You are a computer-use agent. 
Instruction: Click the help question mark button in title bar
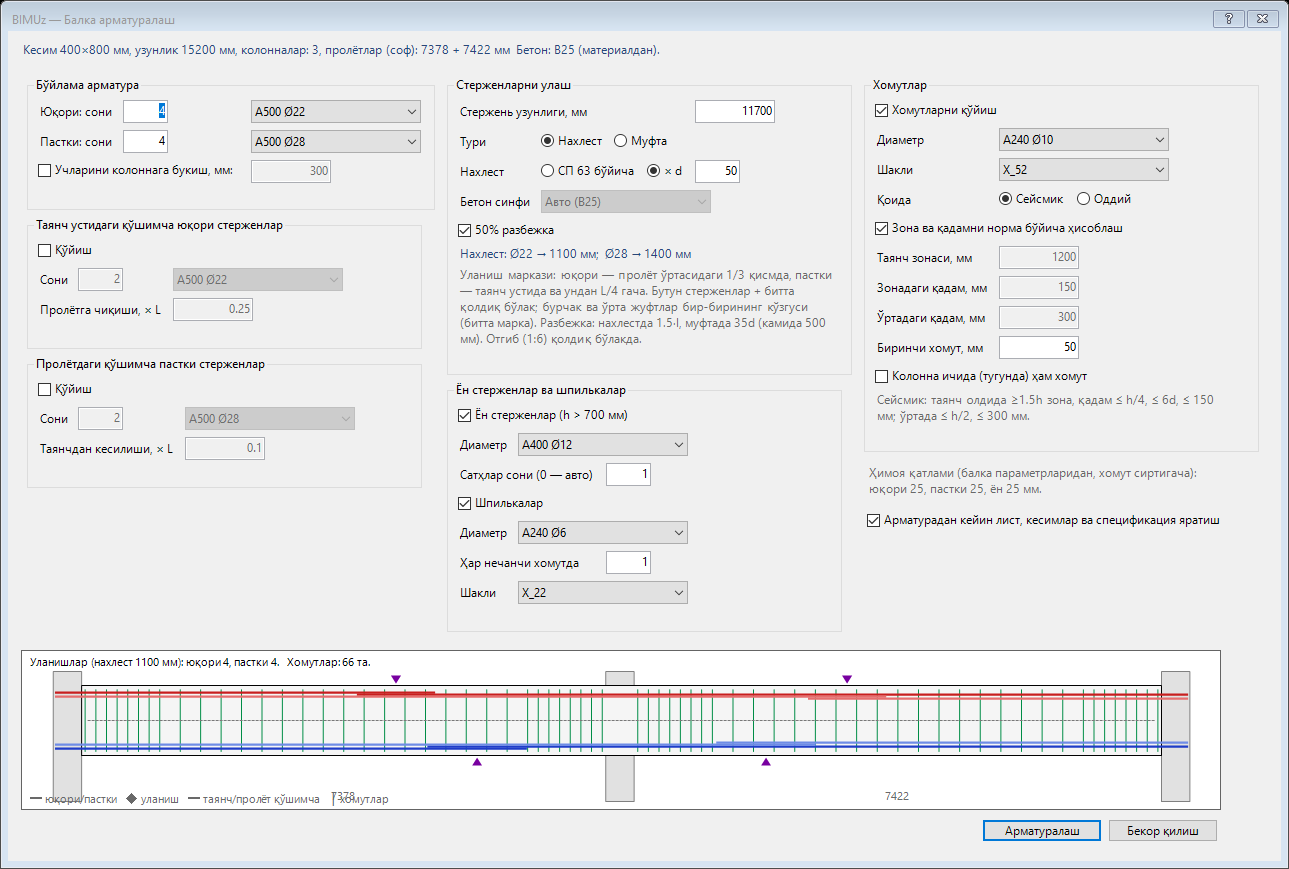click(x=1227, y=19)
